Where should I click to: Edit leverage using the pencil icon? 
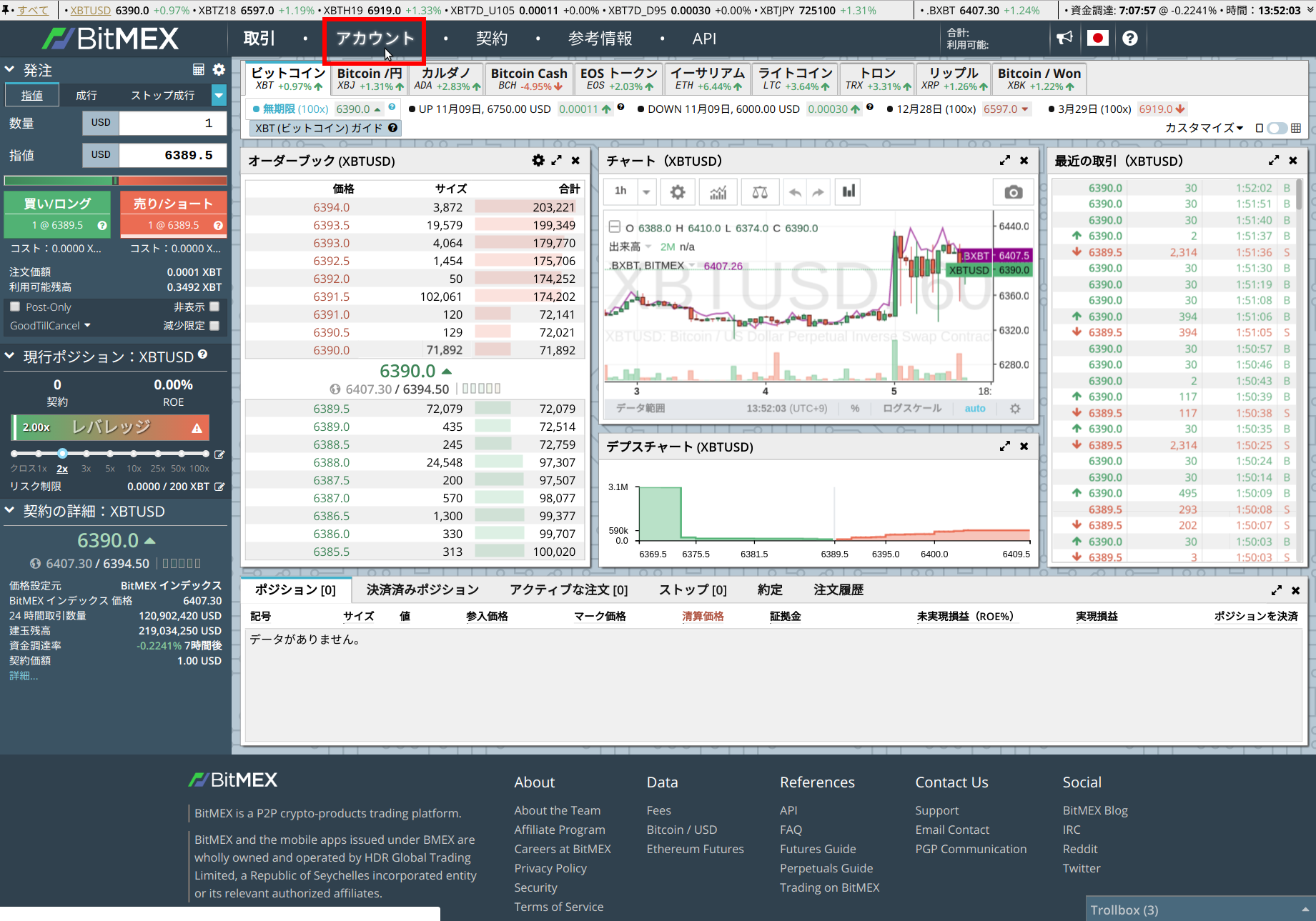pyautogui.click(x=219, y=454)
